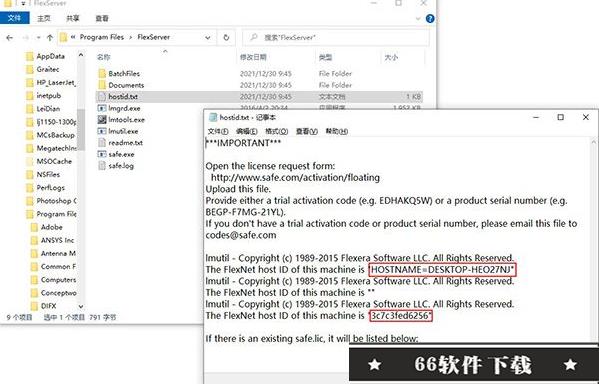Viewport: 599px width, 384px height.
Task: Select the MSOCache folder in sidebar
Action: point(54,161)
